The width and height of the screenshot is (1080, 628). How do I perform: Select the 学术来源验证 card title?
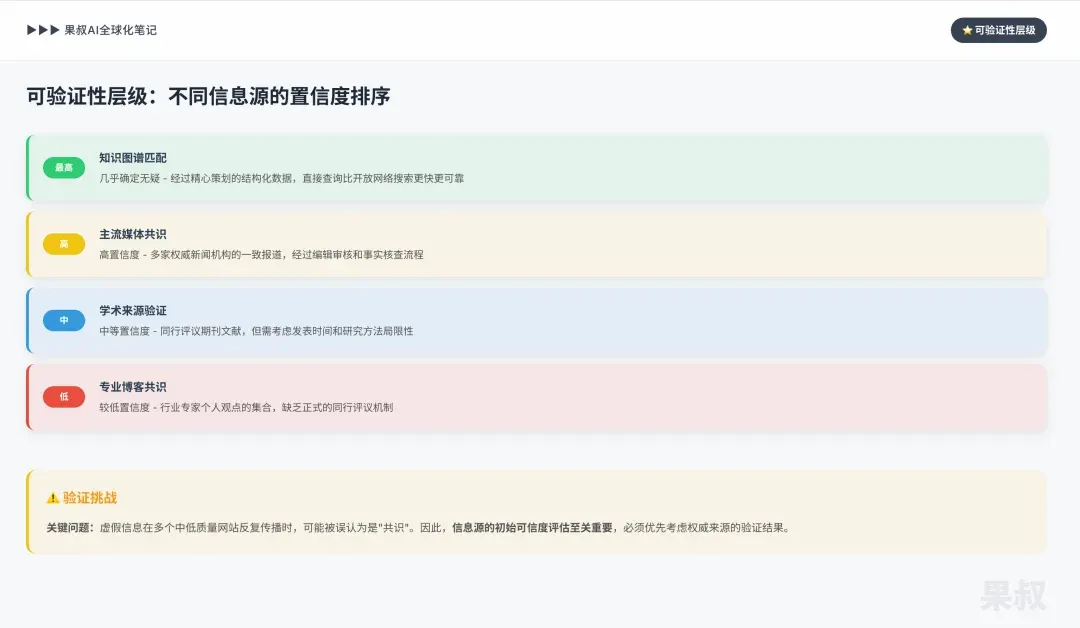click(x=133, y=311)
